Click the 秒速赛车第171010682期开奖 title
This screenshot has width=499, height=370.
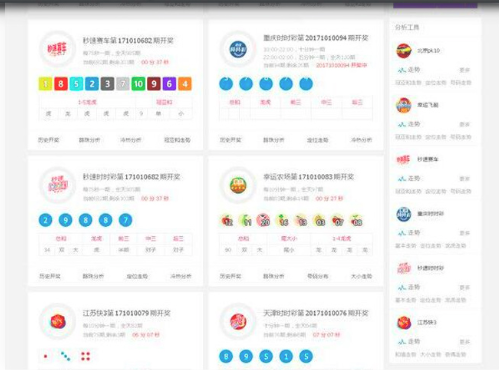(128, 41)
